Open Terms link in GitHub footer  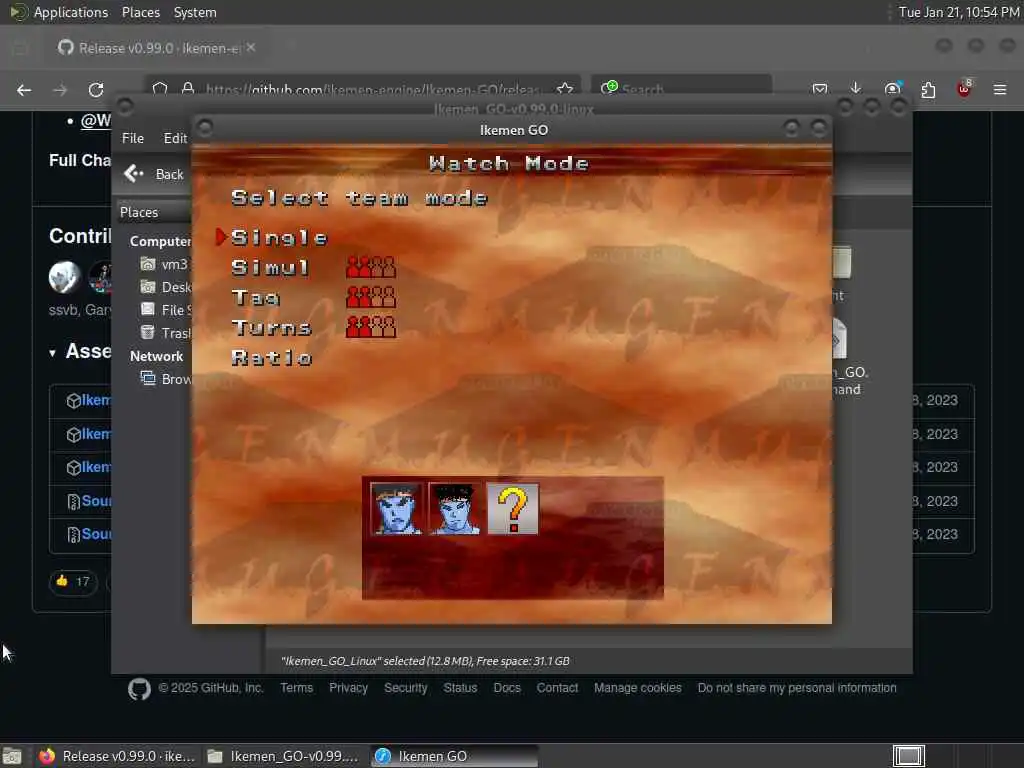(x=296, y=688)
